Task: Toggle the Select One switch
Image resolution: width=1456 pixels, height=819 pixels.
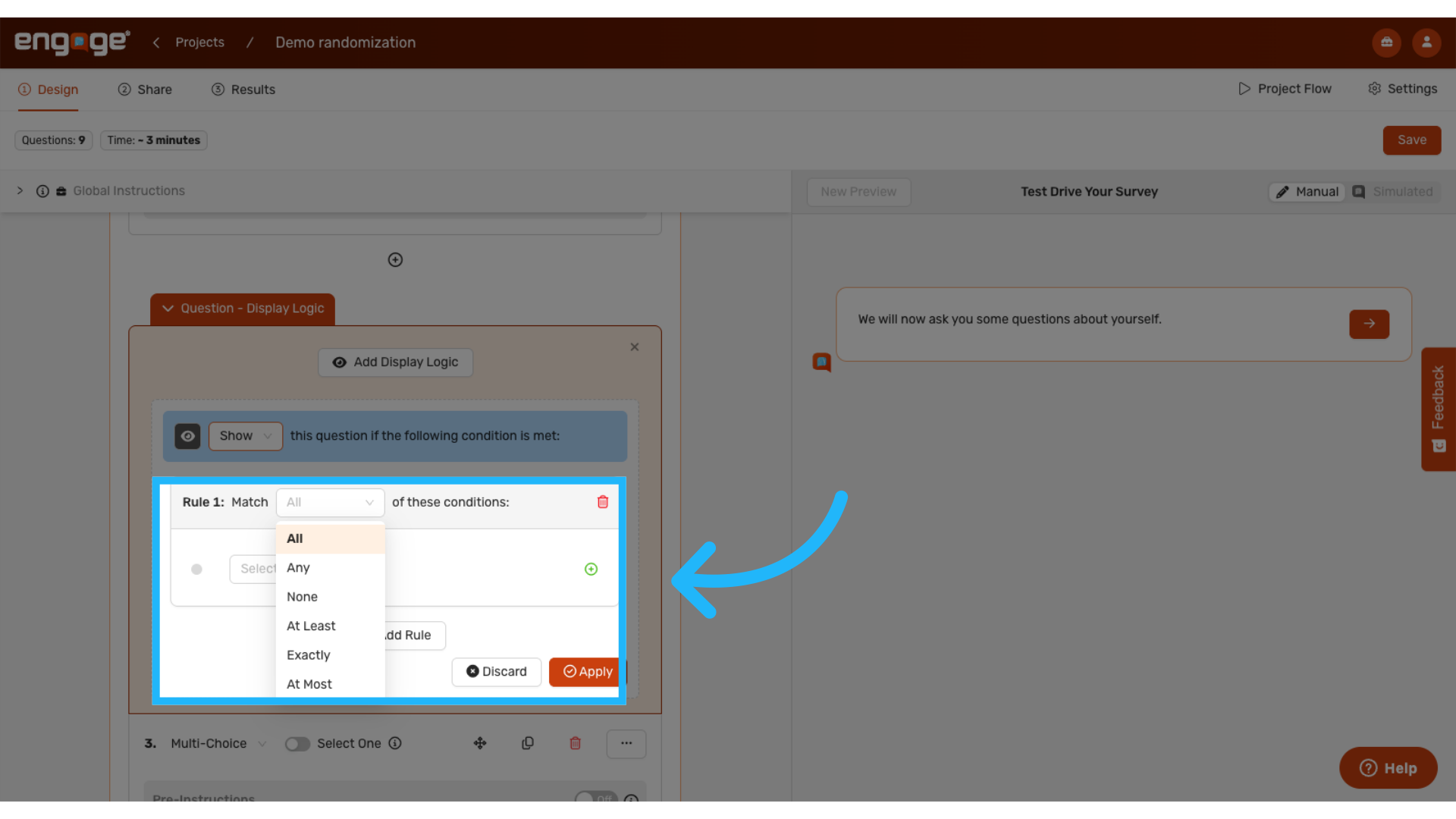Action: click(x=297, y=744)
